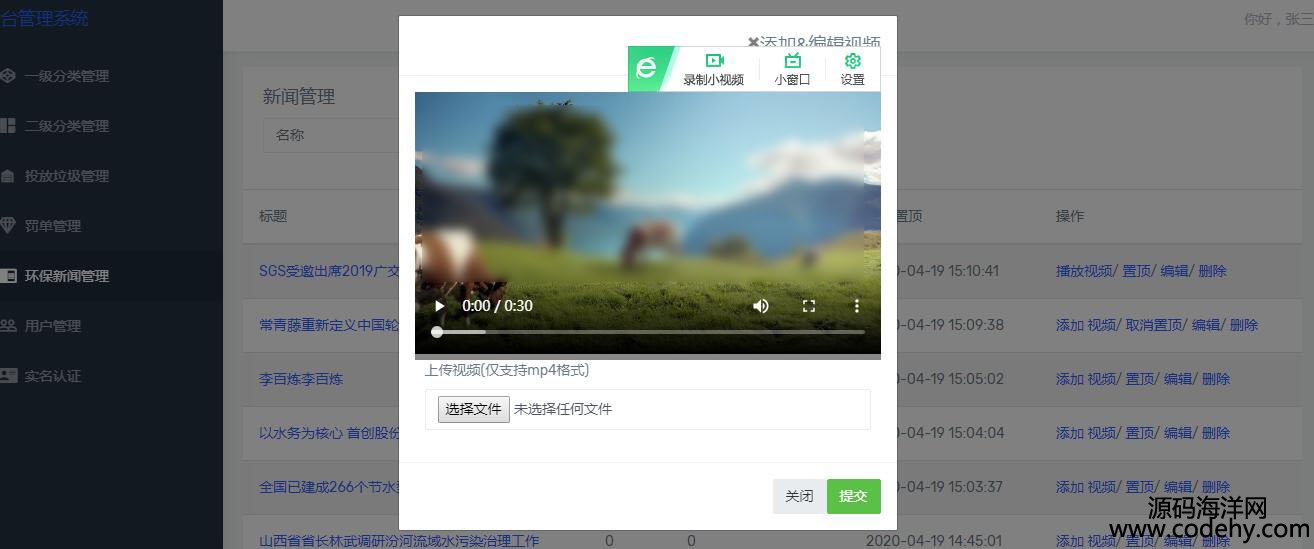This screenshot has width=1314, height=549.
Task: Submit the video with 提交
Action: (x=853, y=496)
